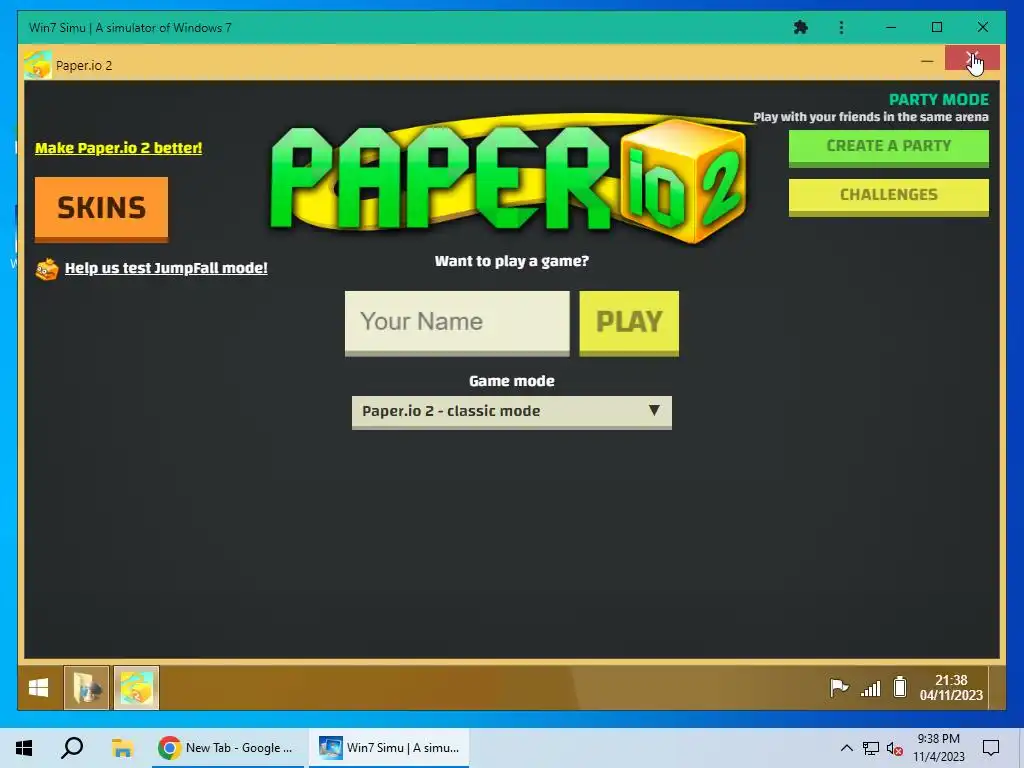Open the CHALLENGES button
Viewport: 1024px width, 768px height.
coord(888,196)
